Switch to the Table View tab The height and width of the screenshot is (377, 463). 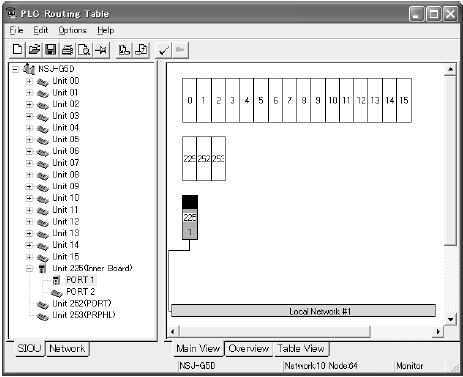(301, 349)
